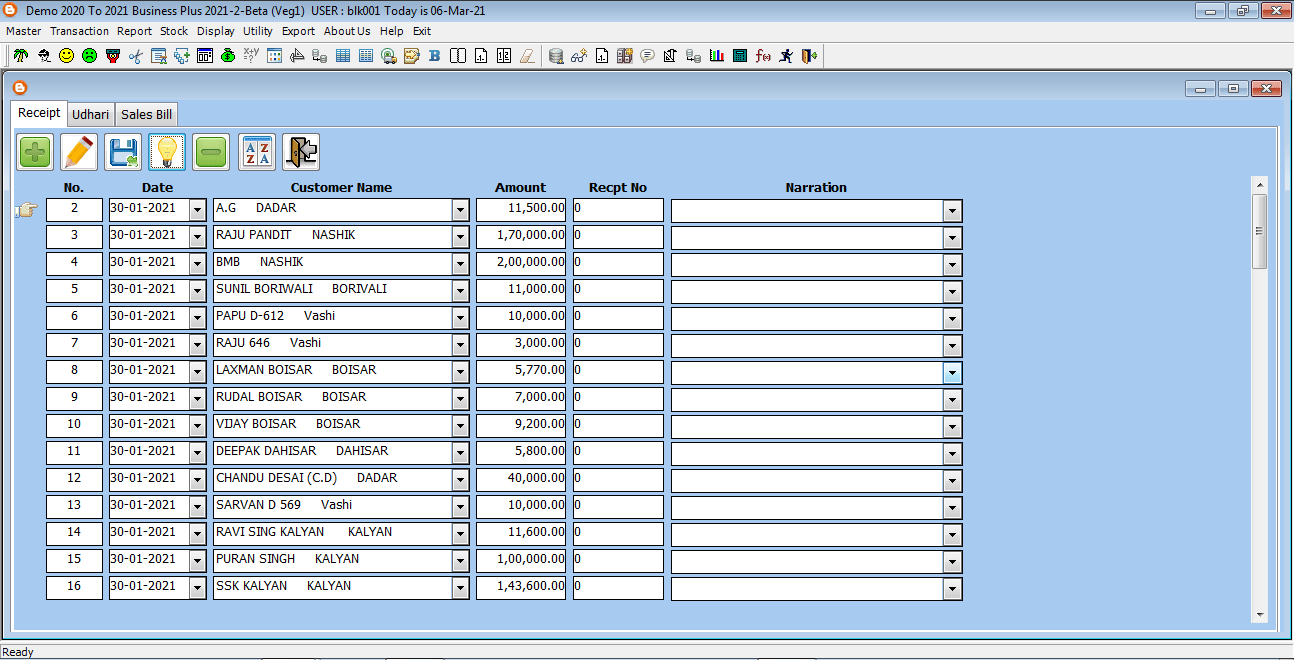Click the amount field showing 40,000.00
The image size is (1294, 660).
521,478
